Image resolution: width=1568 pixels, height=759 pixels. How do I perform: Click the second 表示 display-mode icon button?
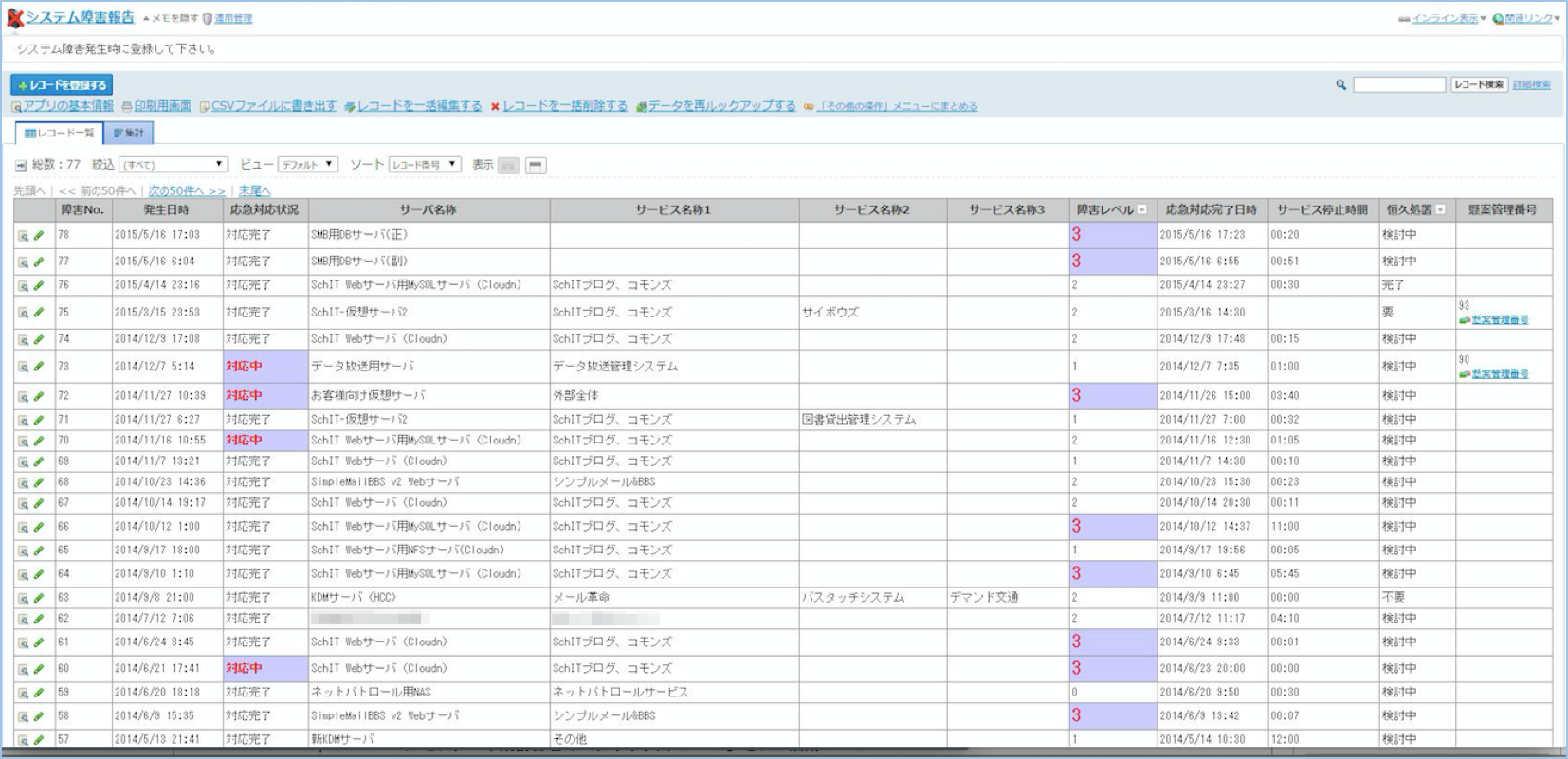(x=536, y=165)
